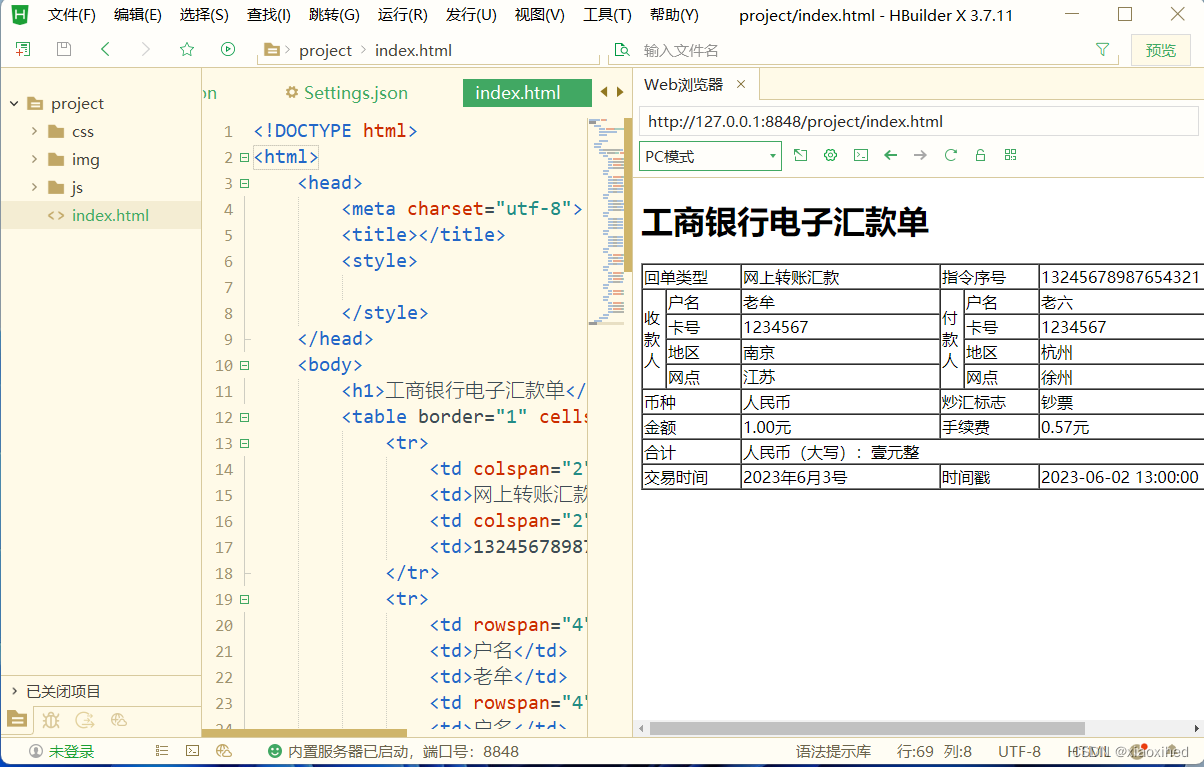Click the terminal icon in the status bar
The height and width of the screenshot is (767, 1204).
[x=193, y=751]
